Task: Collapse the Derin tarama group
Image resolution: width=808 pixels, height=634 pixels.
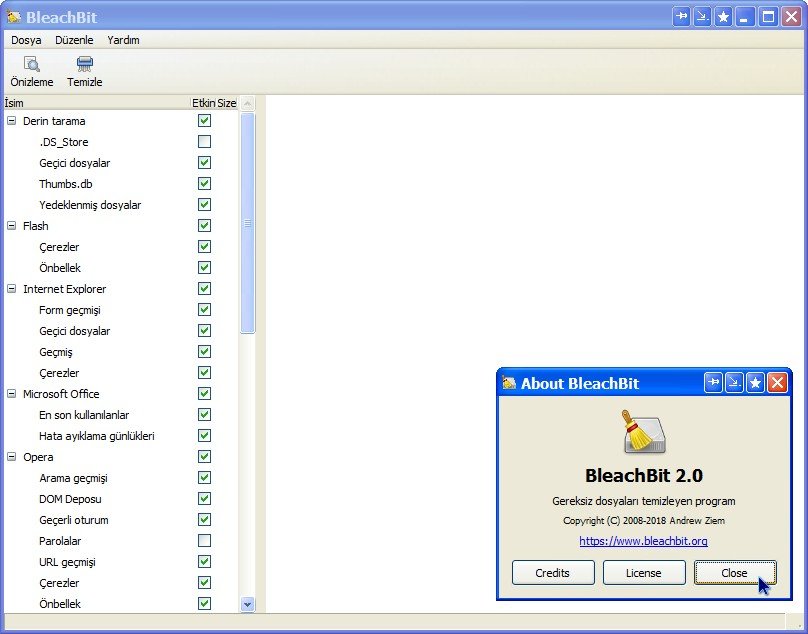Action: (11, 121)
